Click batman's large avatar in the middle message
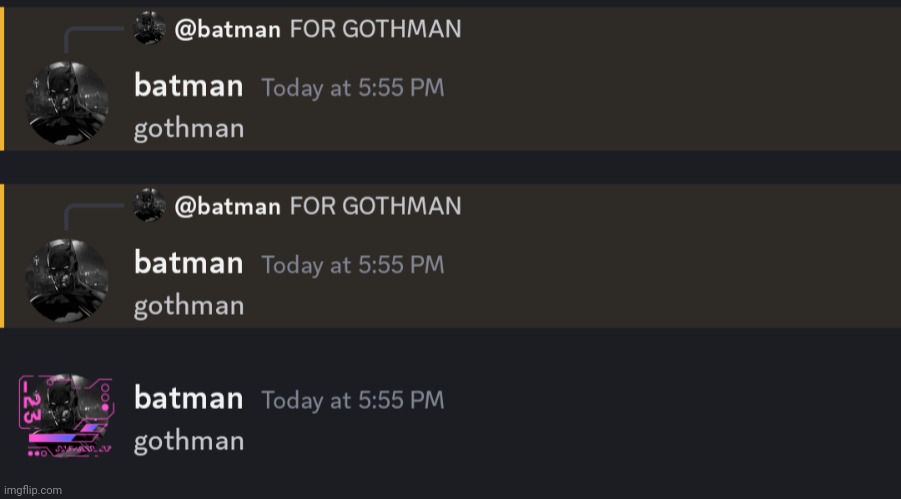 [67, 280]
